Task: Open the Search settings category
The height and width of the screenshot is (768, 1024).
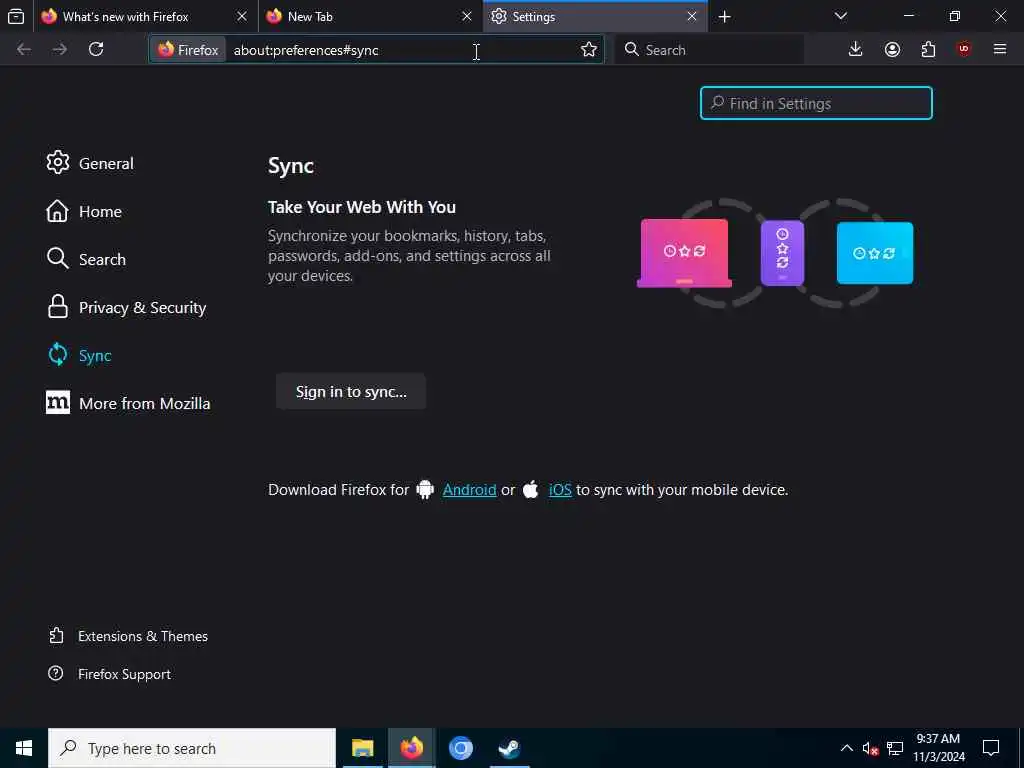Action: [86, 259]
